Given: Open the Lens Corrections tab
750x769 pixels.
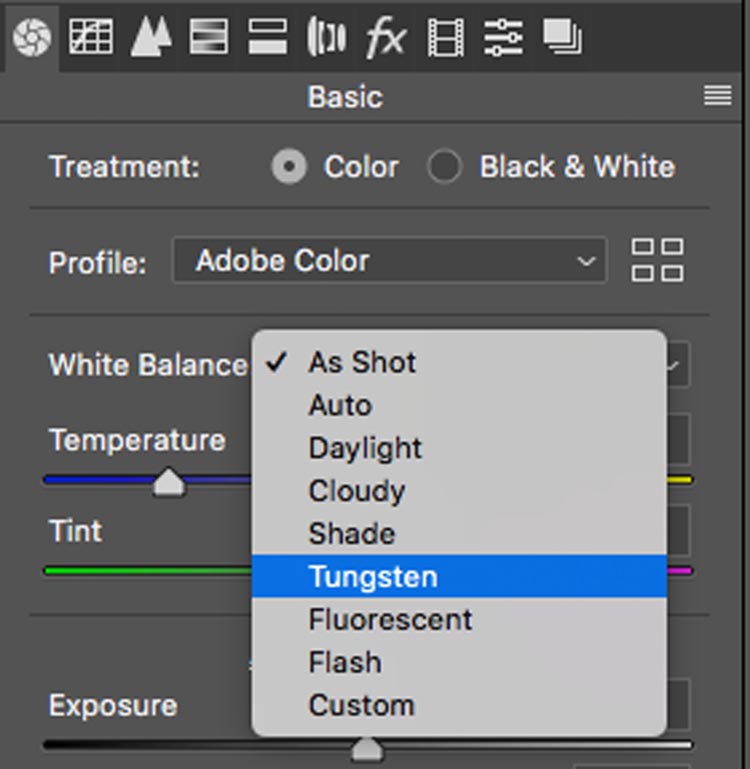Looking at the screenshot, I should click(x=326, y=38).
